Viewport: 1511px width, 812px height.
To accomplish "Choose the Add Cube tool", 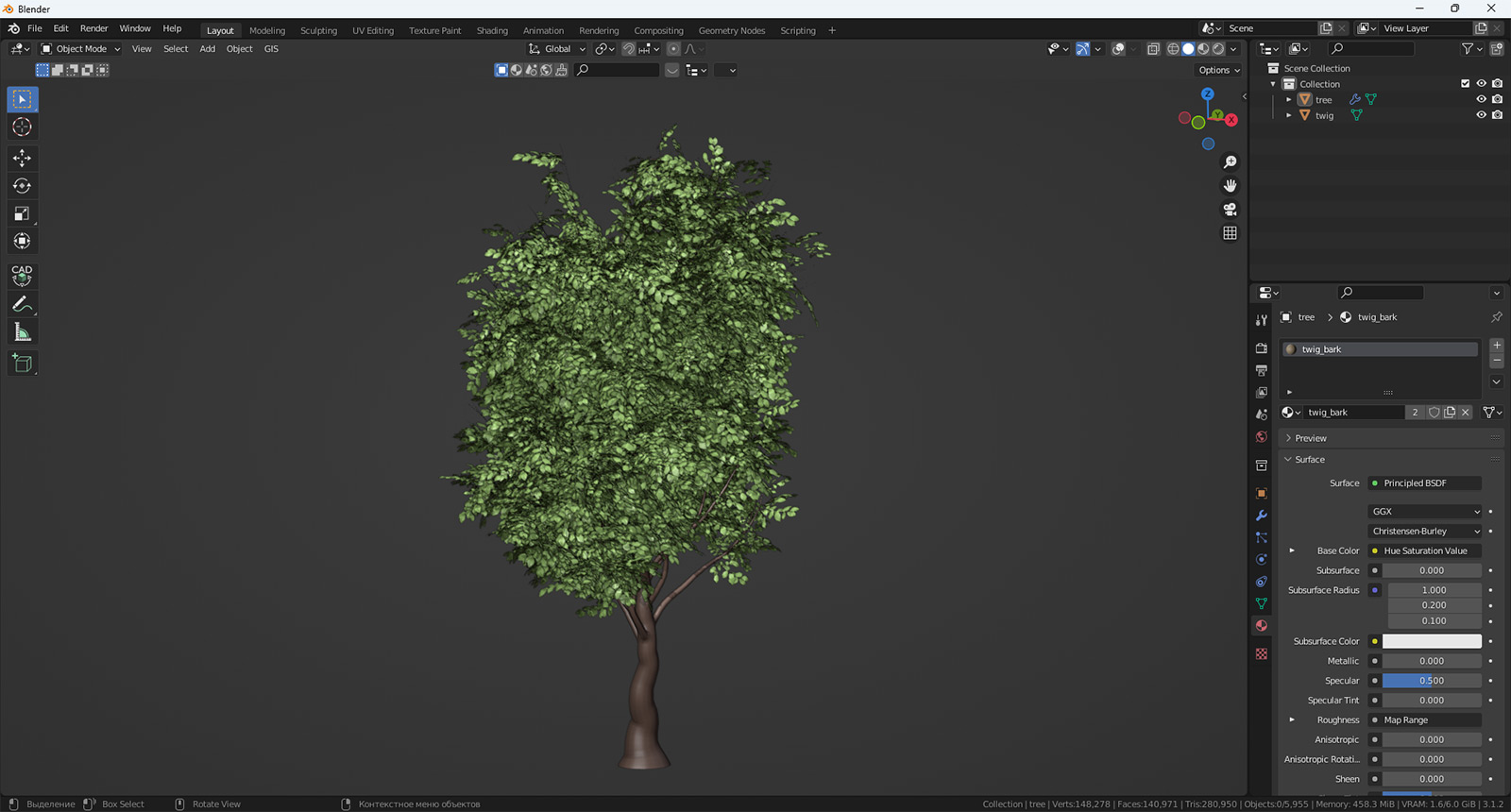I will pyautogui.click(x=22, y=364).
